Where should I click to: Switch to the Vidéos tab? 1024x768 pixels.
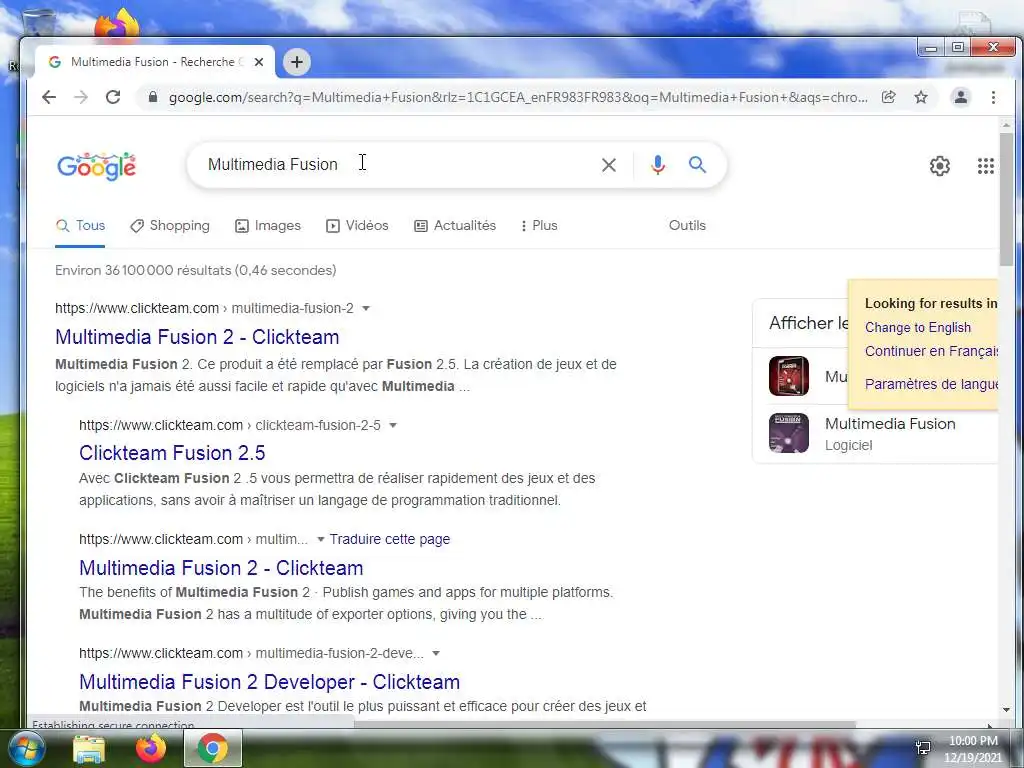[x=357, y=226]
